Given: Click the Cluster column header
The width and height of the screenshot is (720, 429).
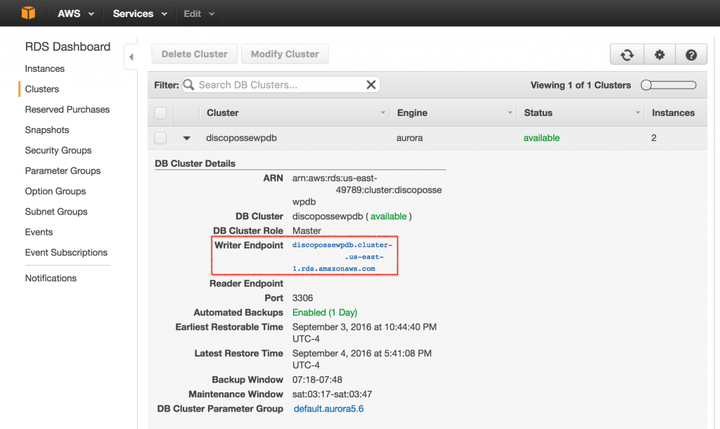Looking at the screenshot, I should click(222, 113).
